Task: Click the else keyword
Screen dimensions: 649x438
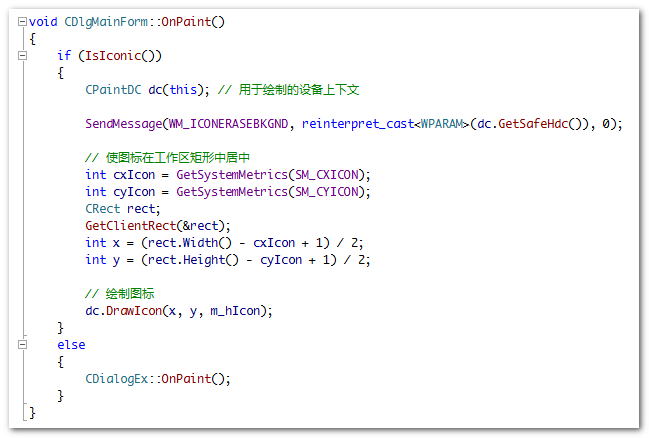Action: tap(71, 344)
